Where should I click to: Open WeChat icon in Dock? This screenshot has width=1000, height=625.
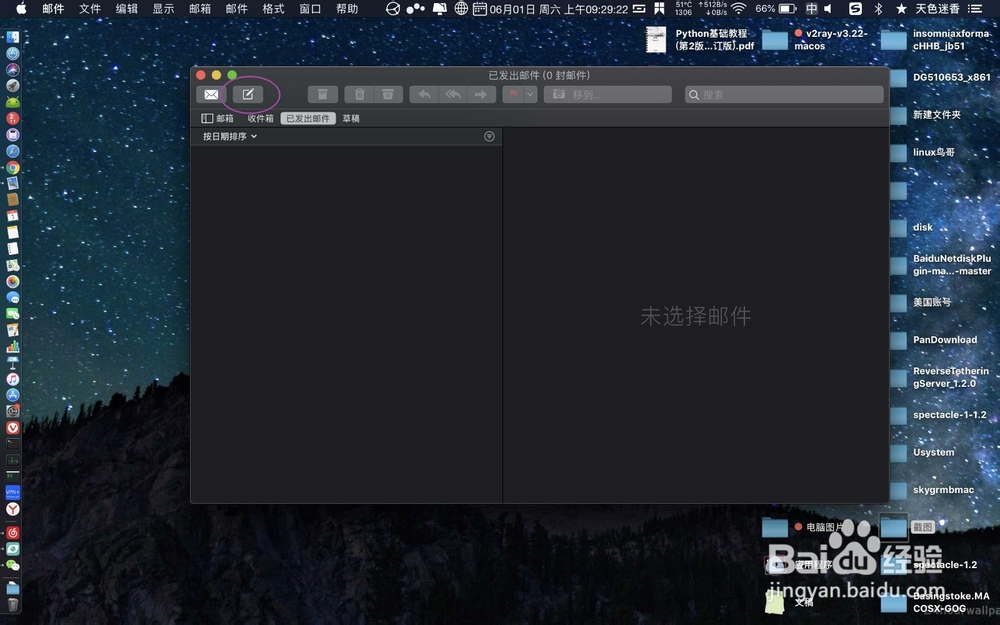point(13,565)
